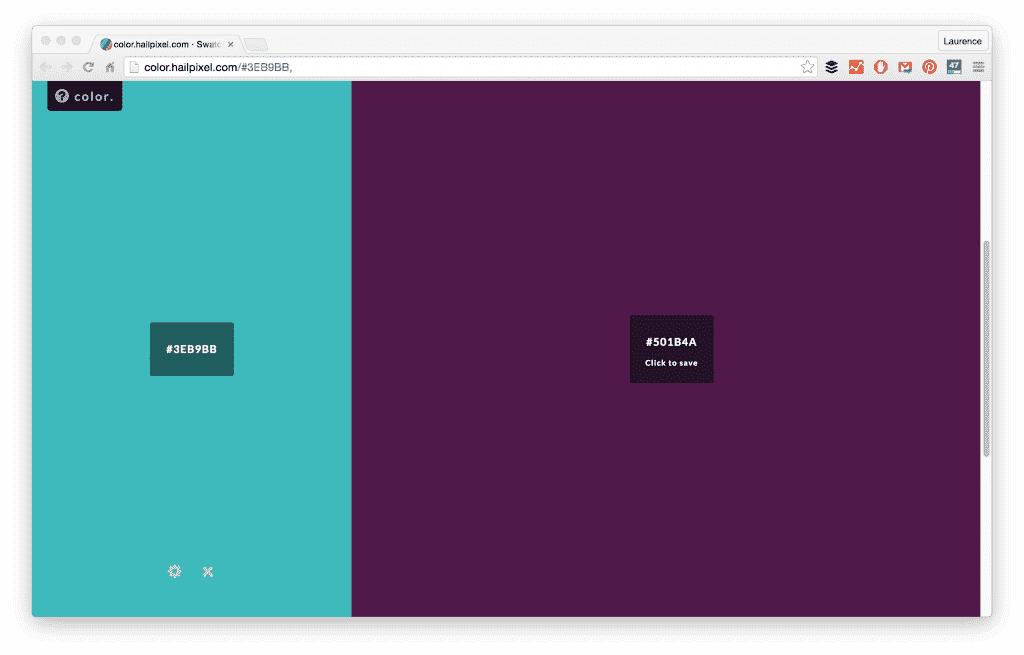Click the Pinterest extension icon
Viewport: 1024px width, 655px height.
coord(930,66)
